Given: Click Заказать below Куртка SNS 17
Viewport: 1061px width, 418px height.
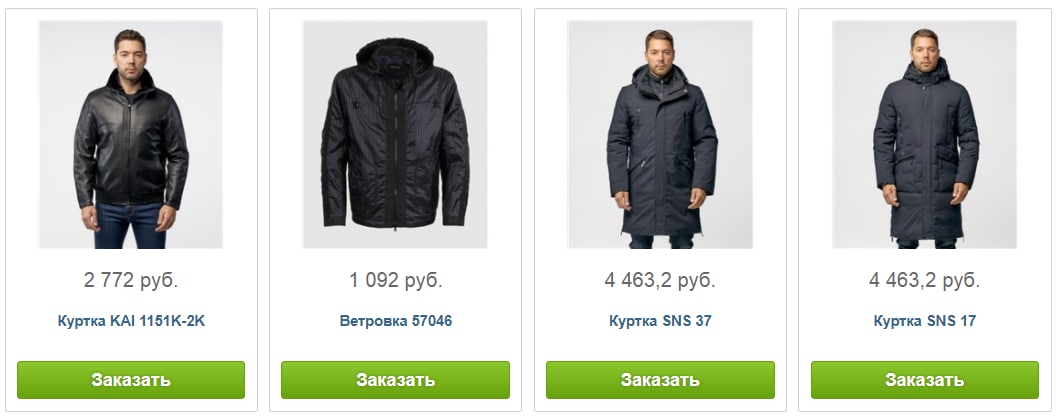Looking at the screenshot, I should 925,379.
